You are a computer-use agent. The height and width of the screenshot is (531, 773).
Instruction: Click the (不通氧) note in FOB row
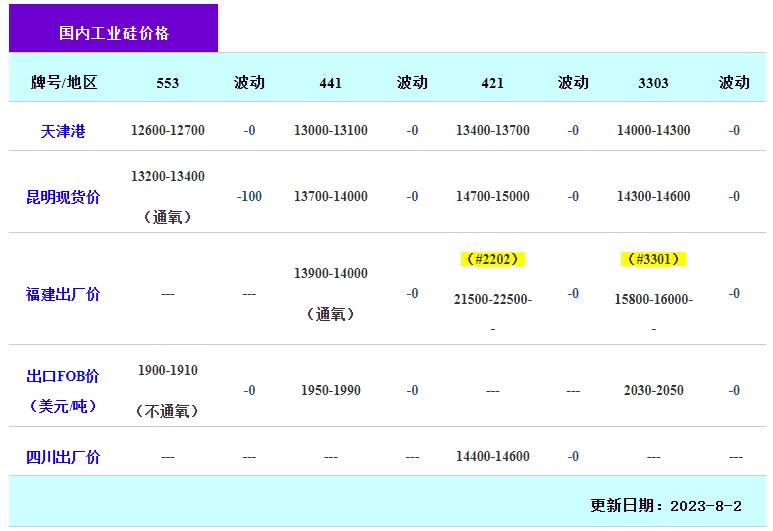tap(167, 411)
